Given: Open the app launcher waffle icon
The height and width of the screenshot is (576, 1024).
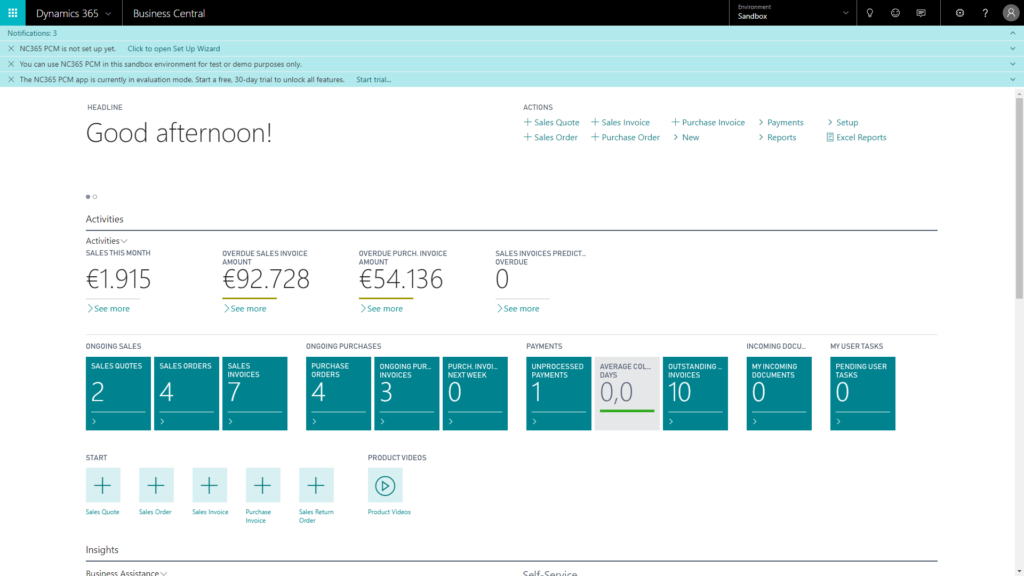Looking at the screenshot, I should [x=12, y=12].
